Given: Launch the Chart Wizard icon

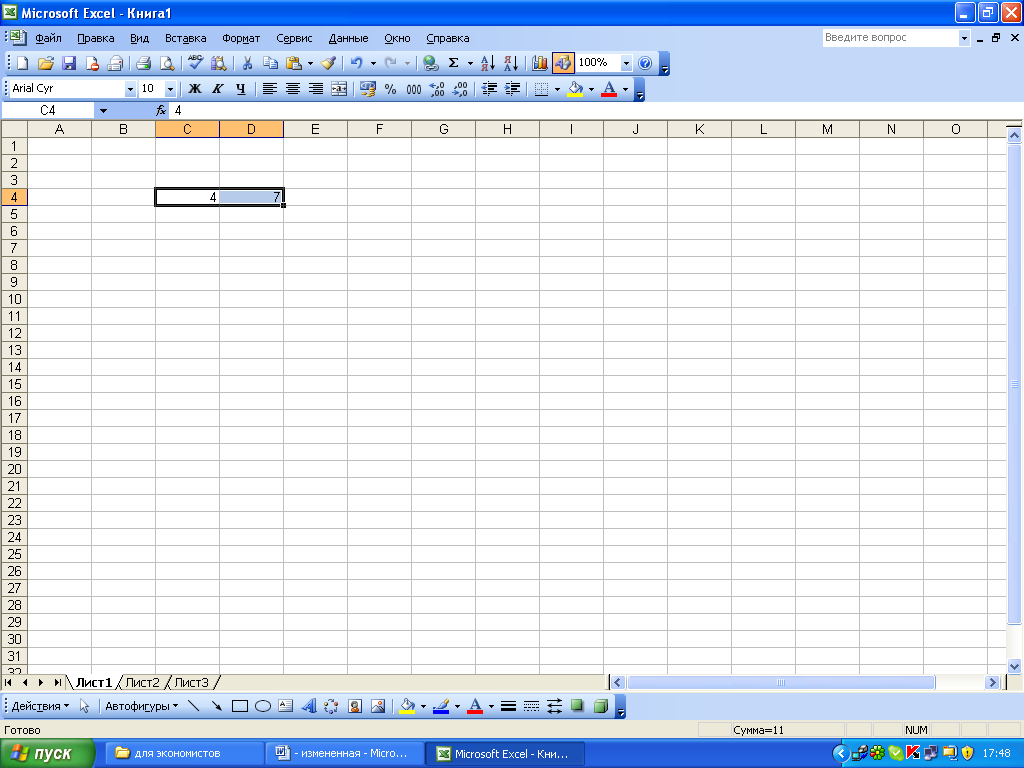Looking at the screenshot, I should [x=539, y=63].
